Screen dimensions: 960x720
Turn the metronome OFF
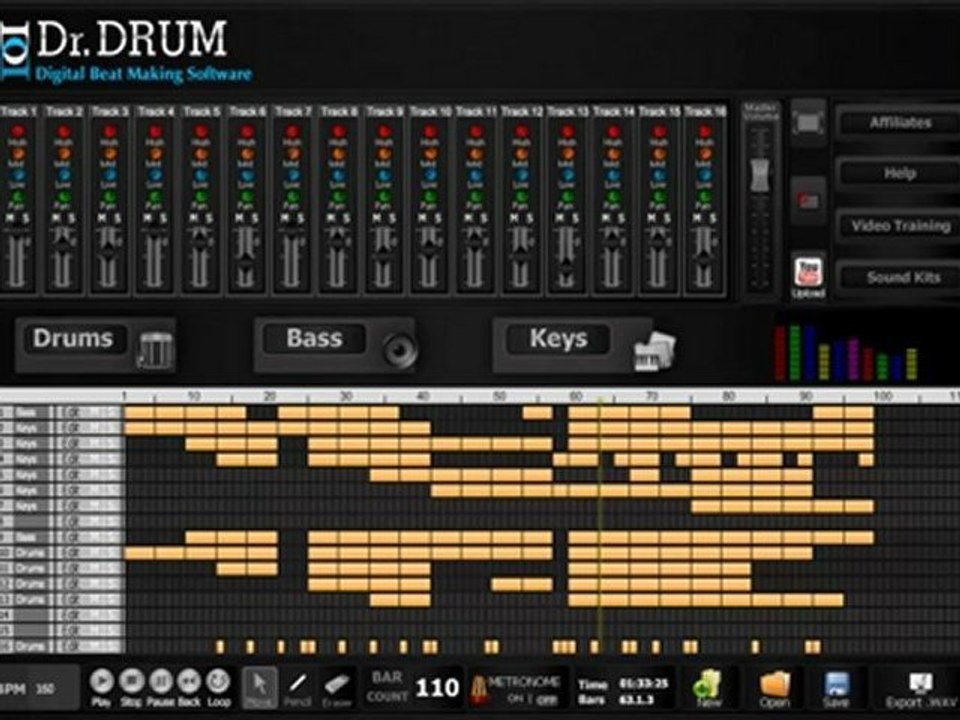point(547,699)
